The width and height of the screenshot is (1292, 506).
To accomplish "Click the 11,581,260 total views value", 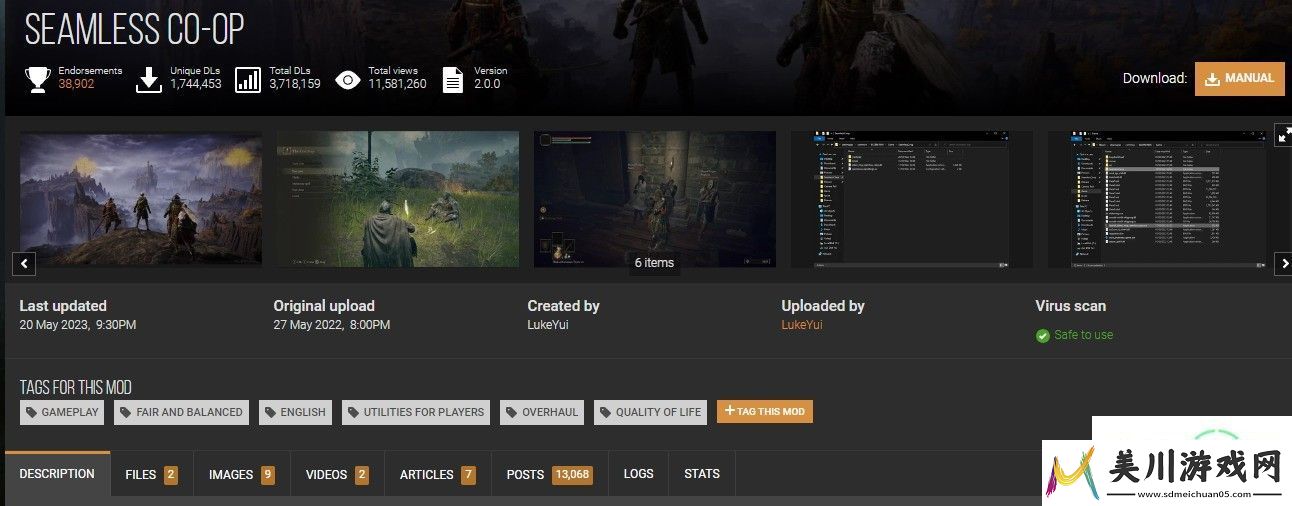I will (397, 84).
